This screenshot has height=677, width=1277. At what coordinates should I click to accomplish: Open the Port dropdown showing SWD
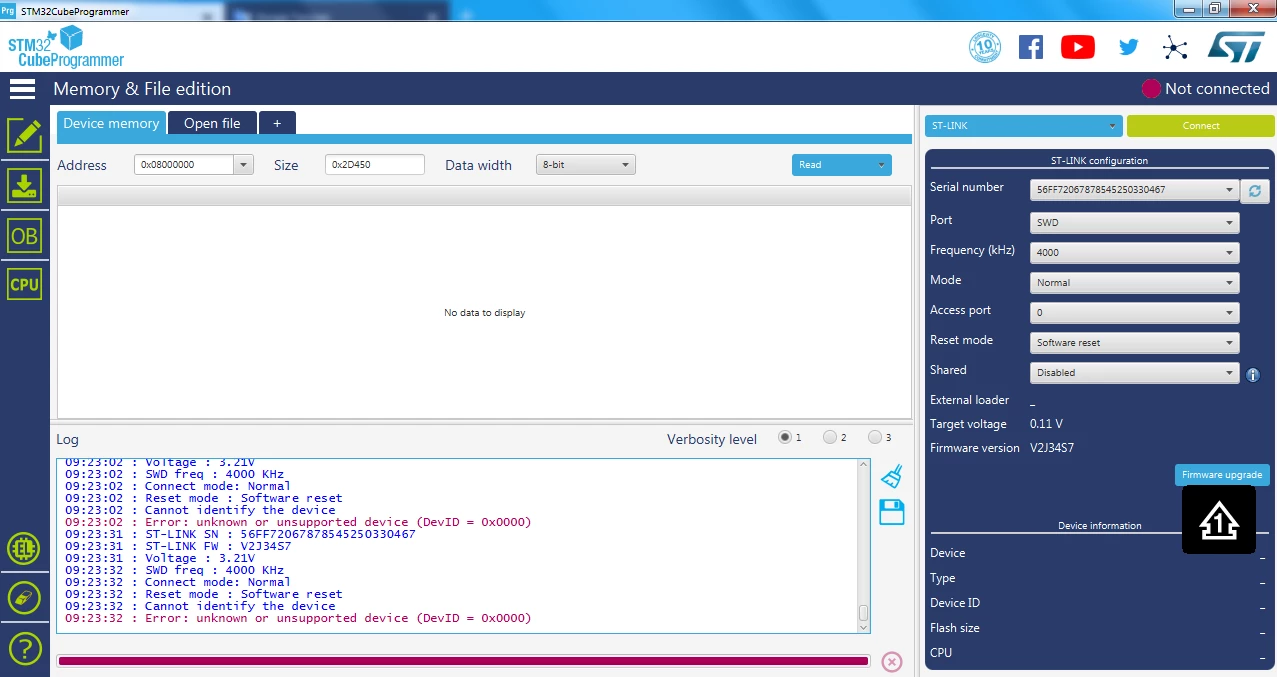(1134, 223)
